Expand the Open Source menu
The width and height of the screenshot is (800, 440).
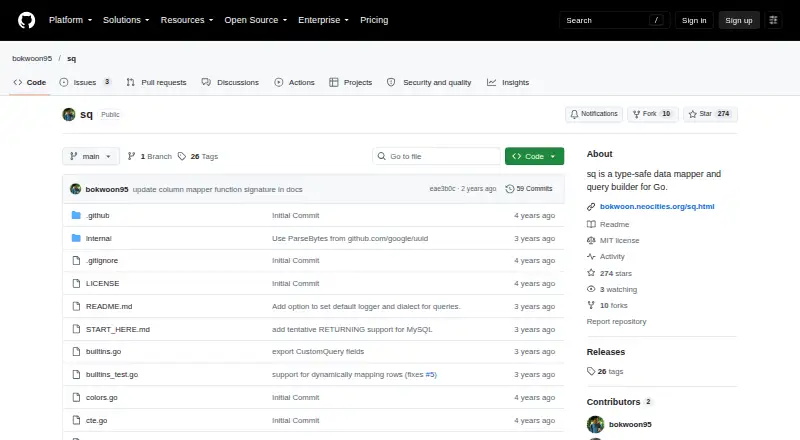coord(256,20)
